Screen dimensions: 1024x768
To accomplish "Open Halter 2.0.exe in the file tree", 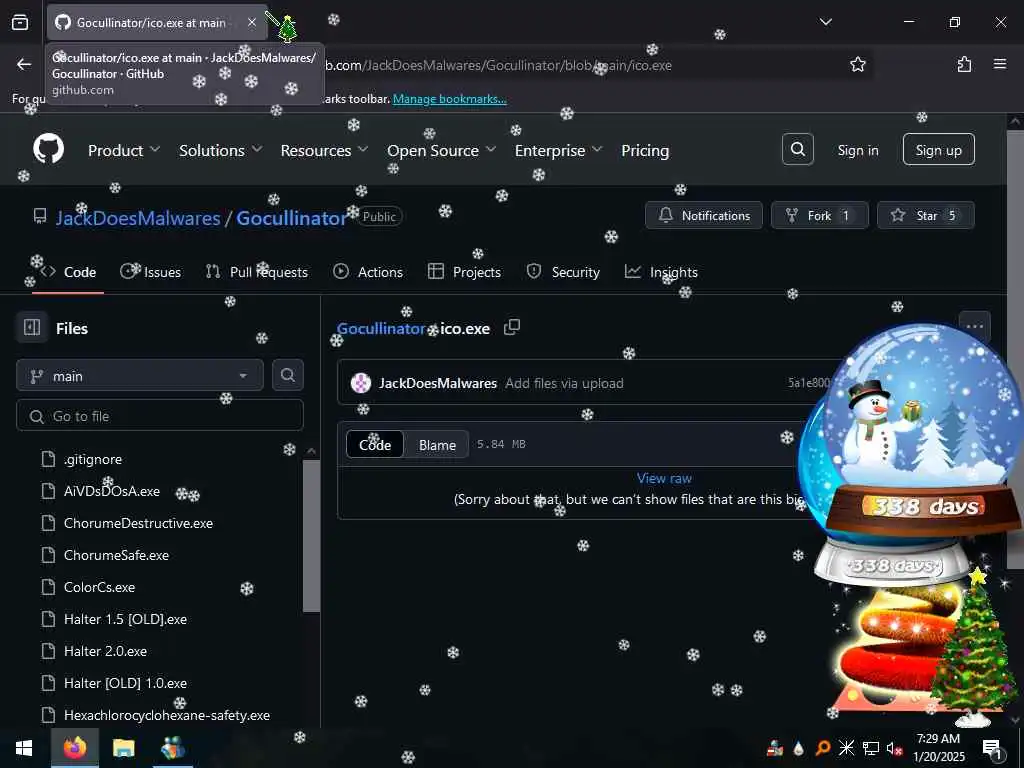I will click(x=105, y=651).
